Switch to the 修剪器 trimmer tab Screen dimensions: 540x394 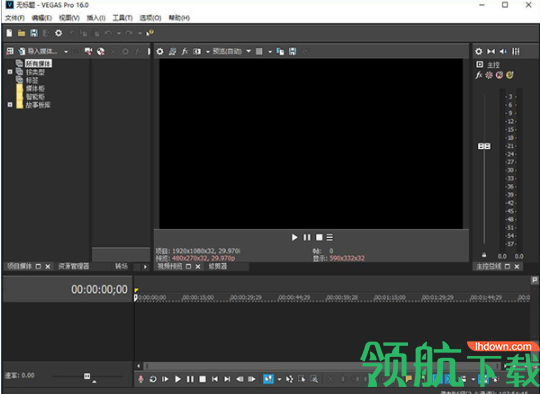pyautogui.click(x=218, y=266)
